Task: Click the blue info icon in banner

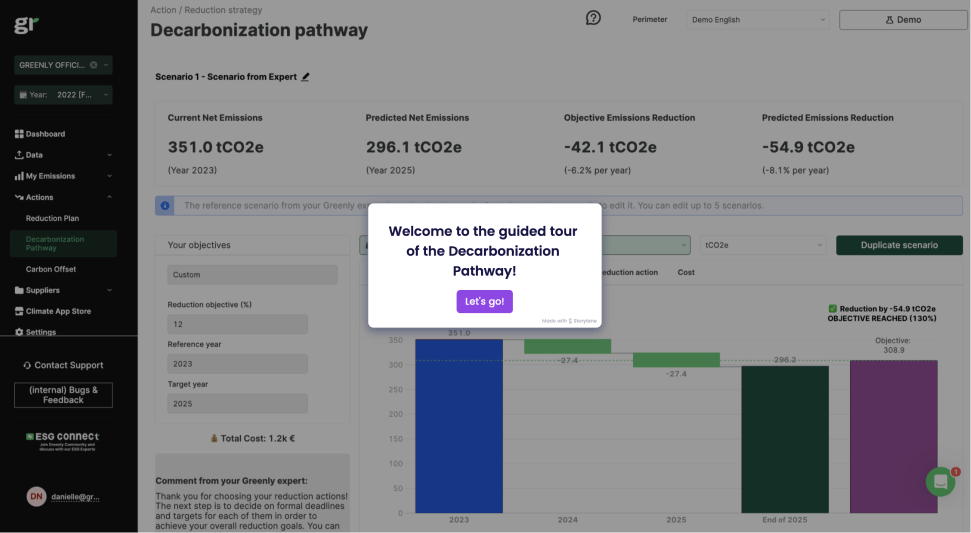Action: coord(165,205)
